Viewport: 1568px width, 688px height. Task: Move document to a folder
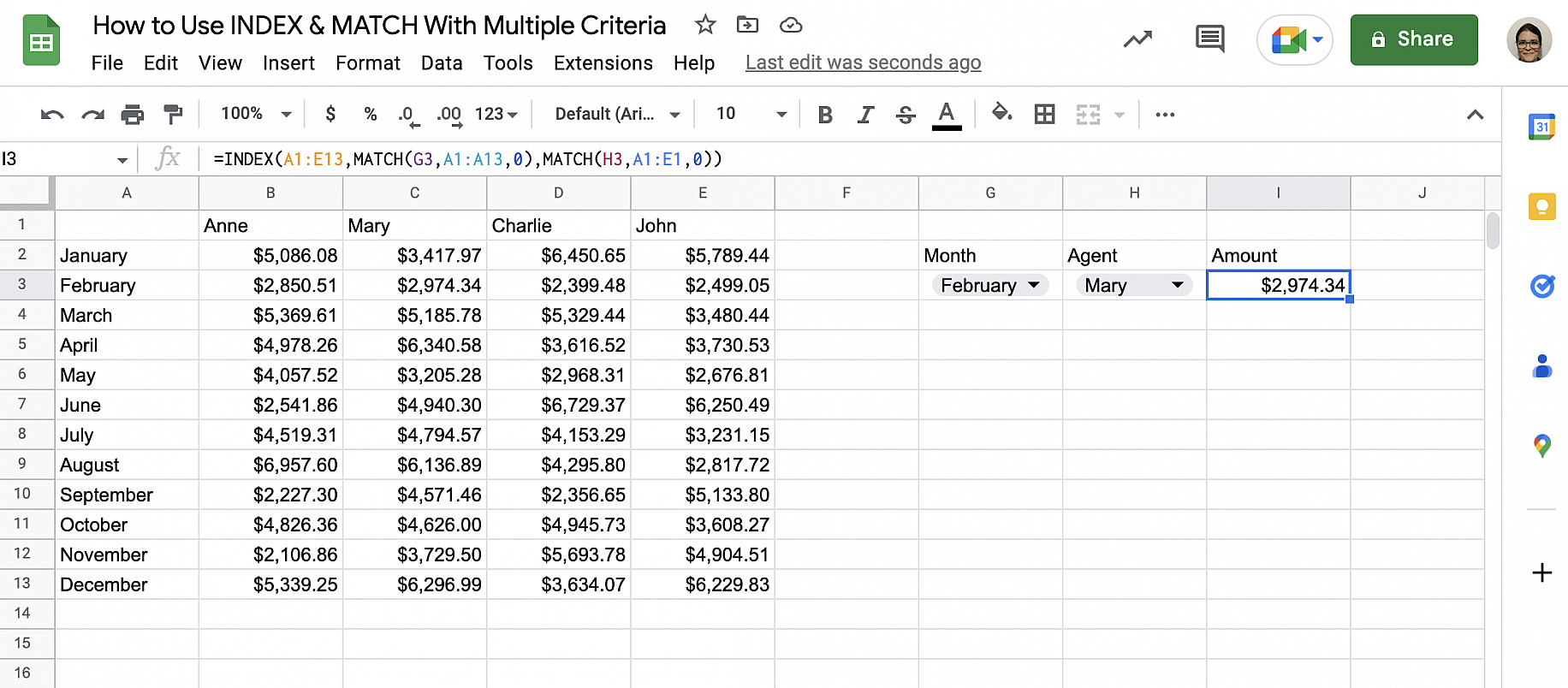pyautogui.click(x=747, y=25)
